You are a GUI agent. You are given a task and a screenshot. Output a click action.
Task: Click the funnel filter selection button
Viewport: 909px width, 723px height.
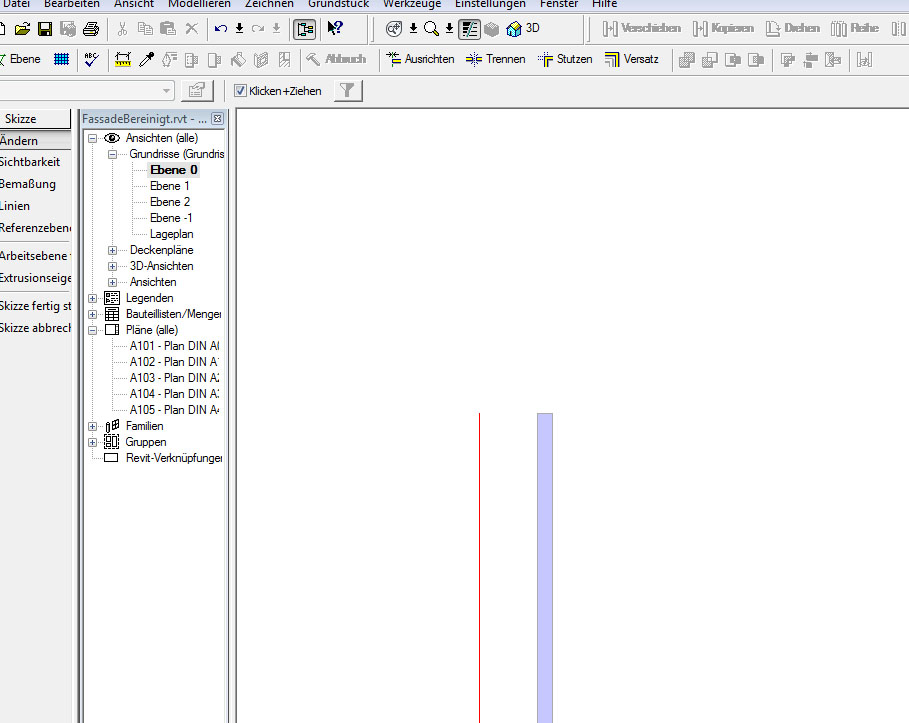tap(348, 90)
